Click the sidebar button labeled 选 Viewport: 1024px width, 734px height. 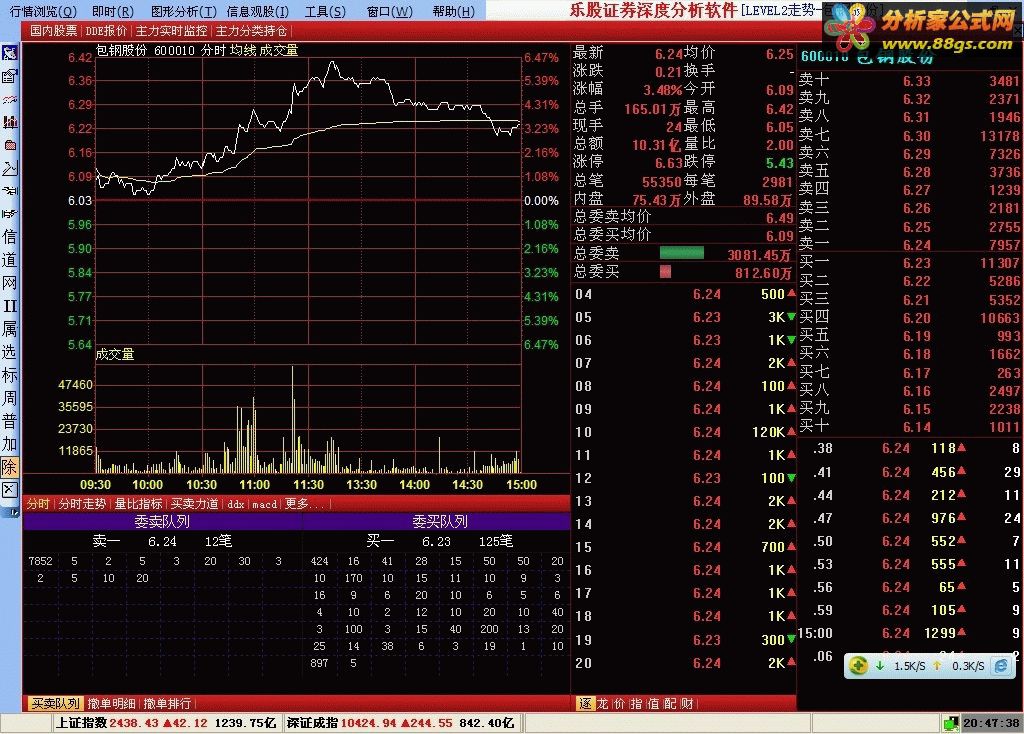click(9, 352)
